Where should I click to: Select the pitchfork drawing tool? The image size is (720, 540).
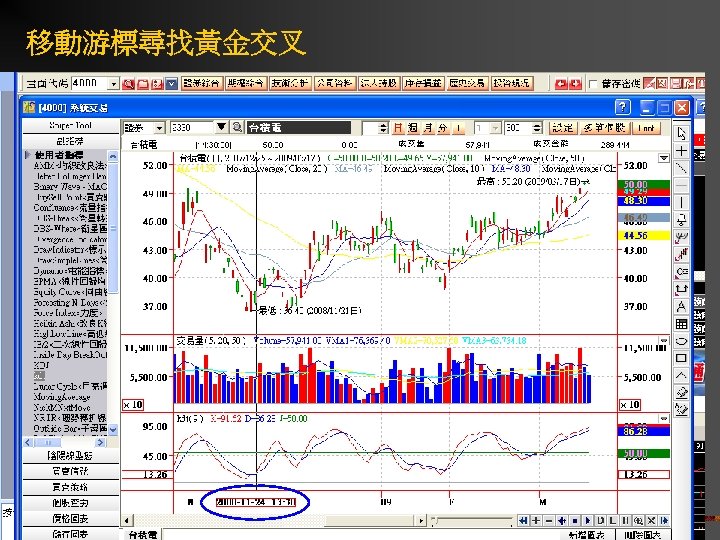[x=681, y=237]
